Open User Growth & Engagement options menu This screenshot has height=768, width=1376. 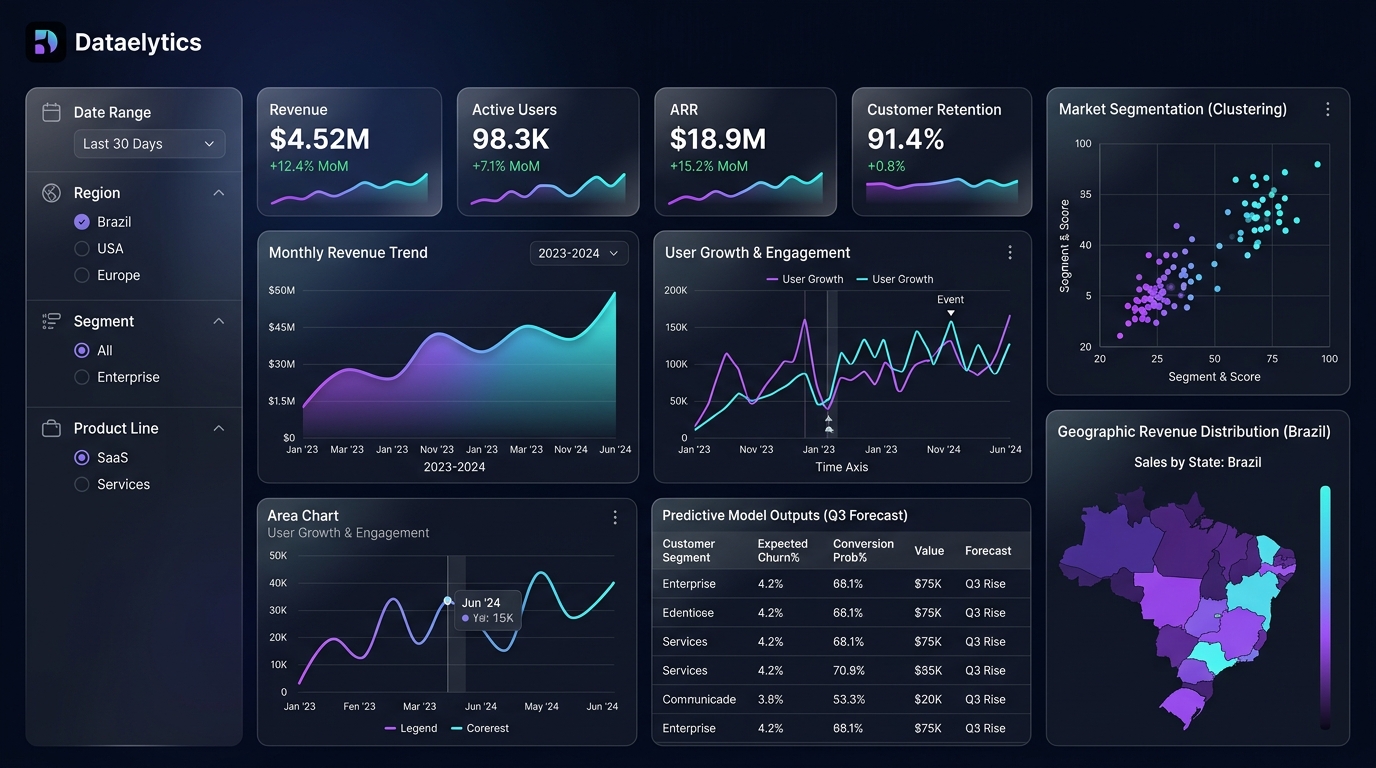tap(1010, 253)
